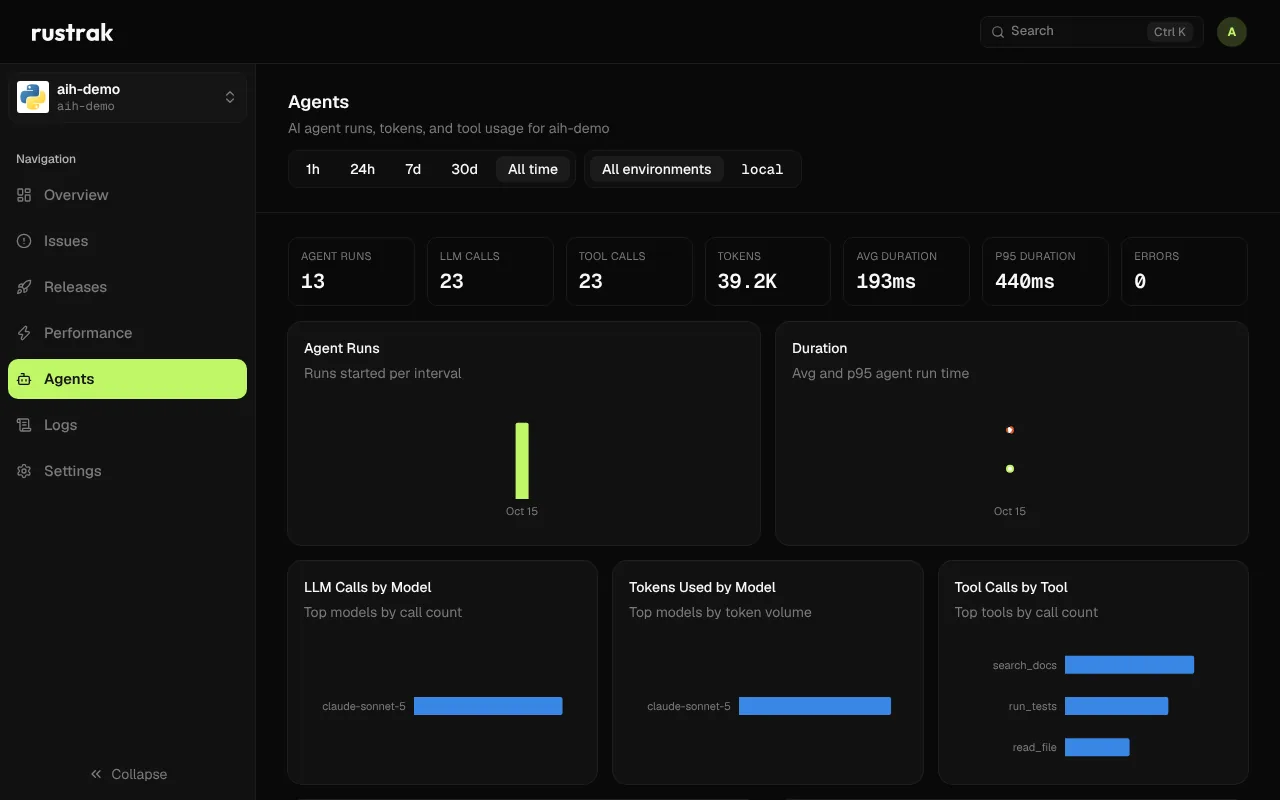
Task: Choose the All environments filter
Action: point(657,169)
